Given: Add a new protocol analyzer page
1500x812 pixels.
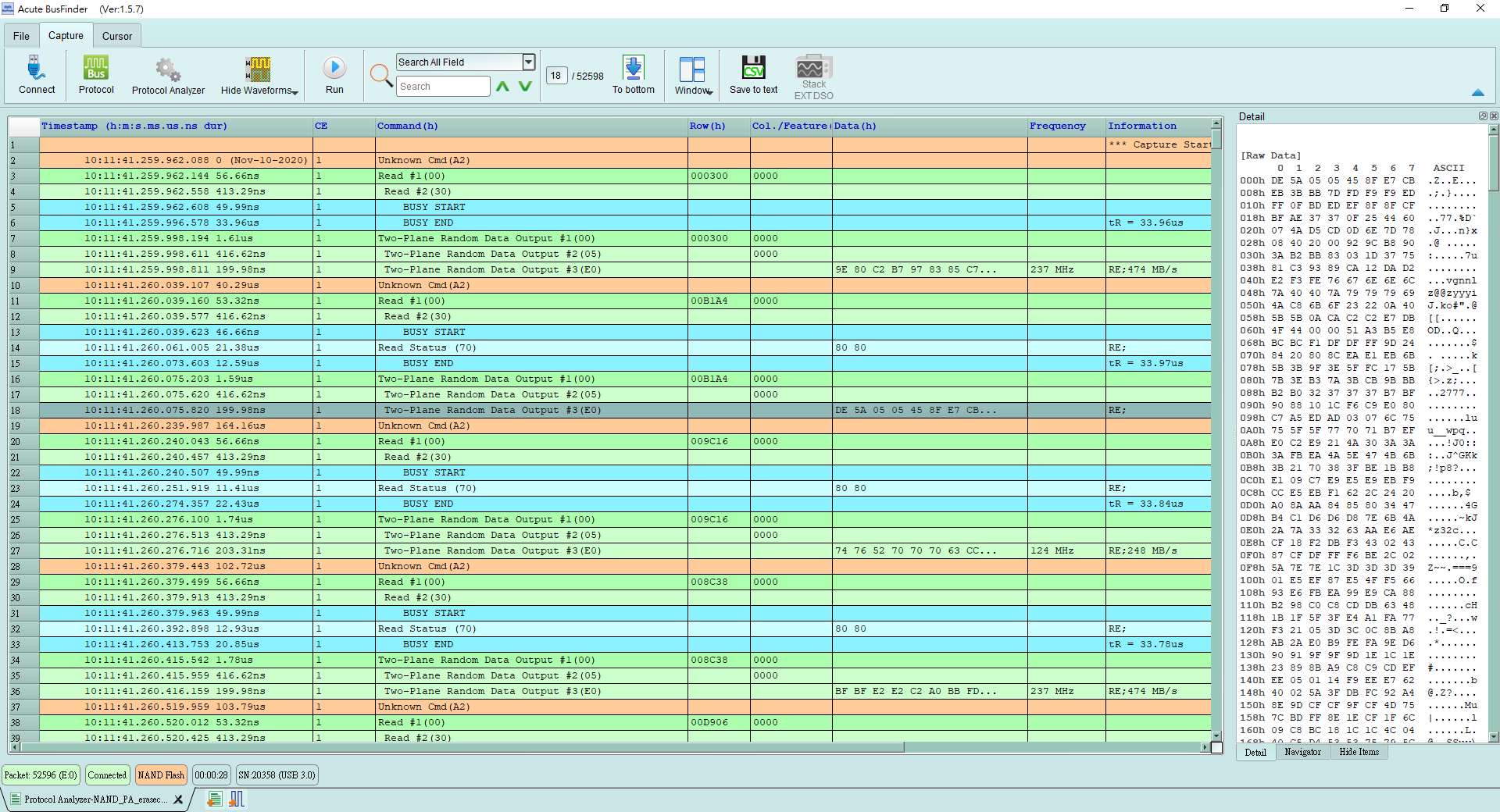Looking at the screenshot, I should tap(215, 799).
